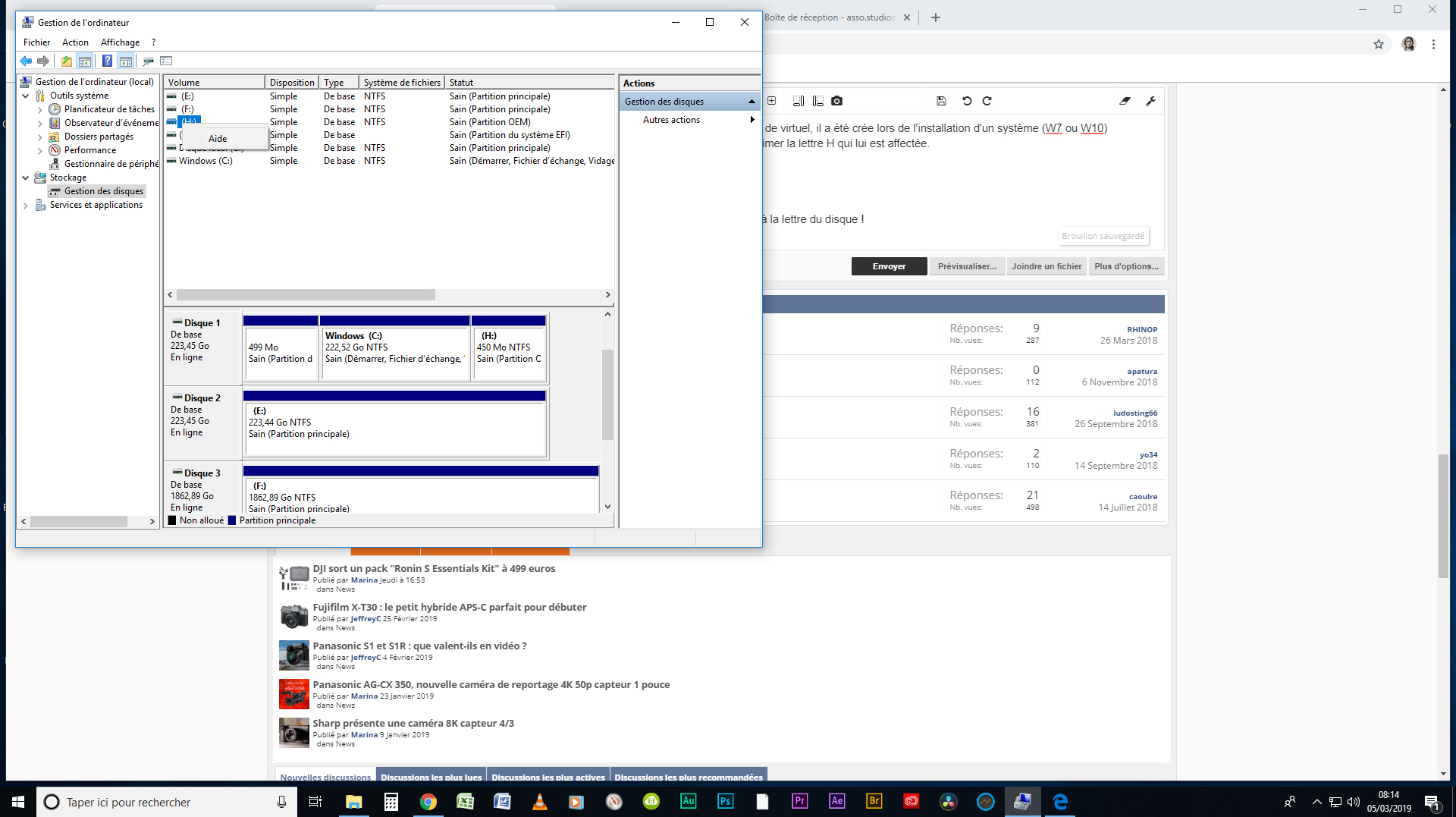Collapse the Outils système tree node
The image size is (1456, 817).
coord(26,96)
